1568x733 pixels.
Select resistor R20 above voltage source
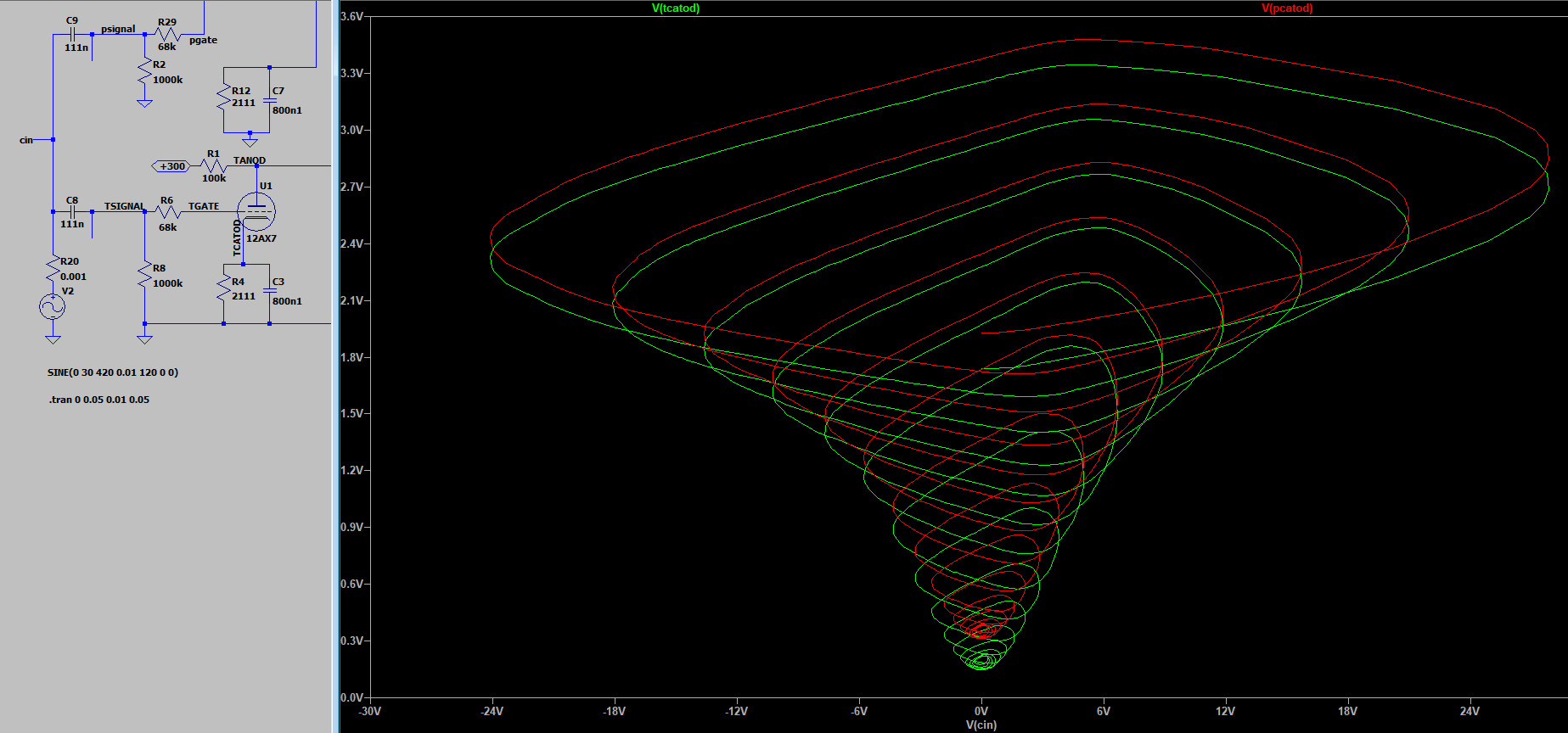pos(53,269)
